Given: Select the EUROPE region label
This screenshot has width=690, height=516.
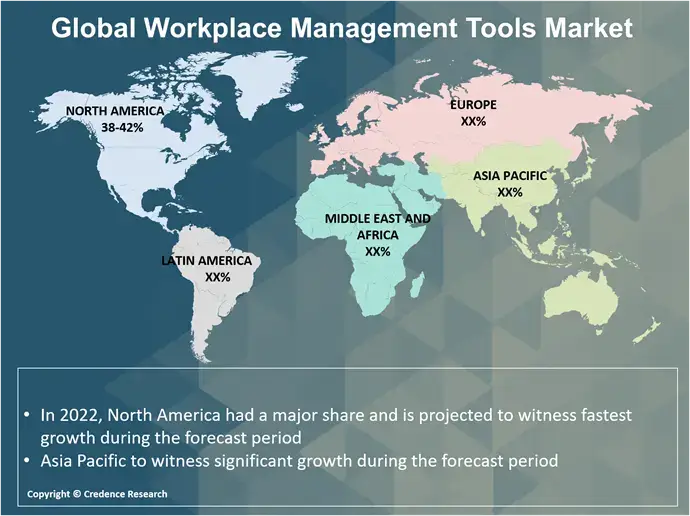Looking at the screenshot, I should (473, 104).
